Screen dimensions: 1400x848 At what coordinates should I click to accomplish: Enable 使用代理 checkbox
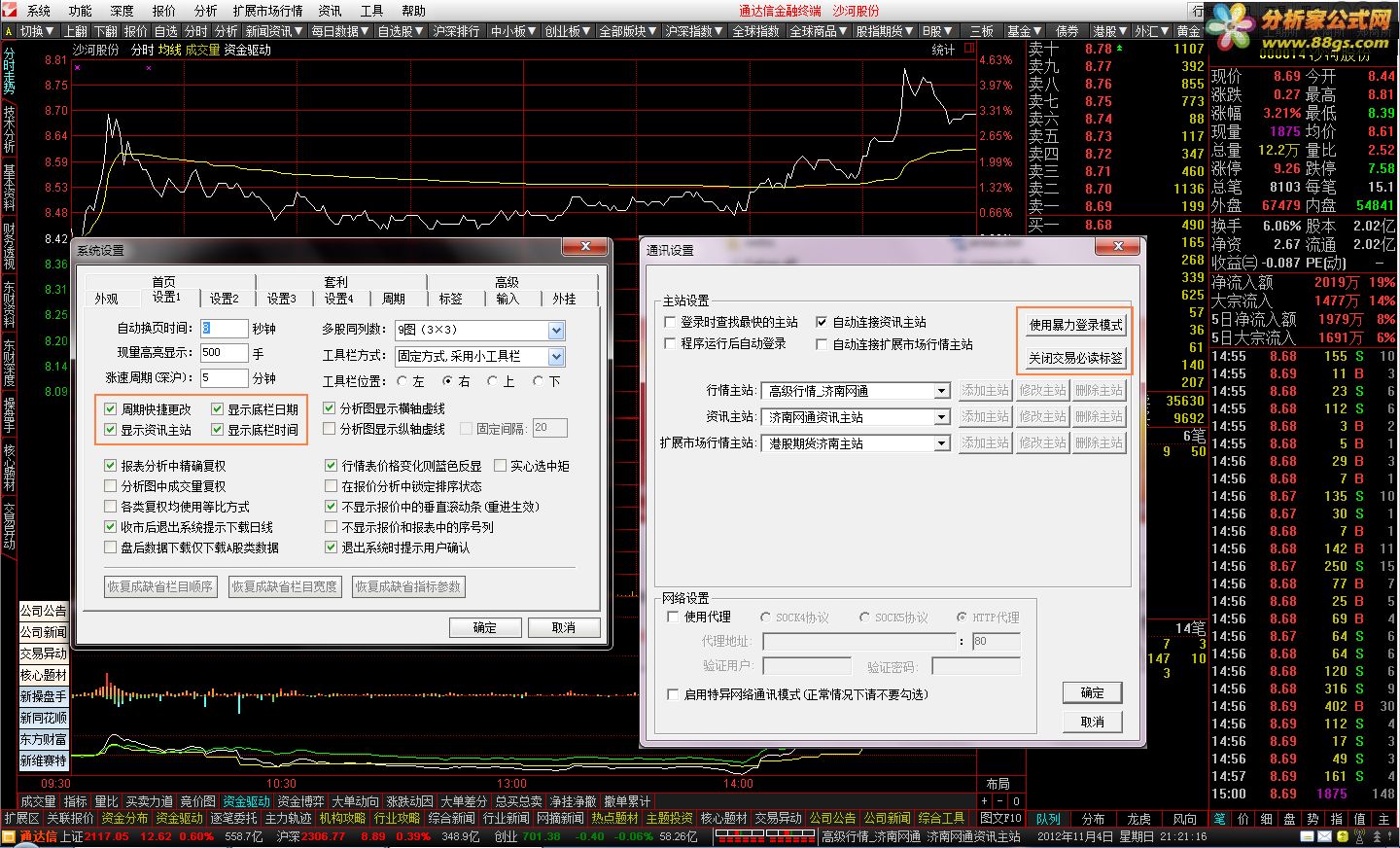[x=673, y=617]
